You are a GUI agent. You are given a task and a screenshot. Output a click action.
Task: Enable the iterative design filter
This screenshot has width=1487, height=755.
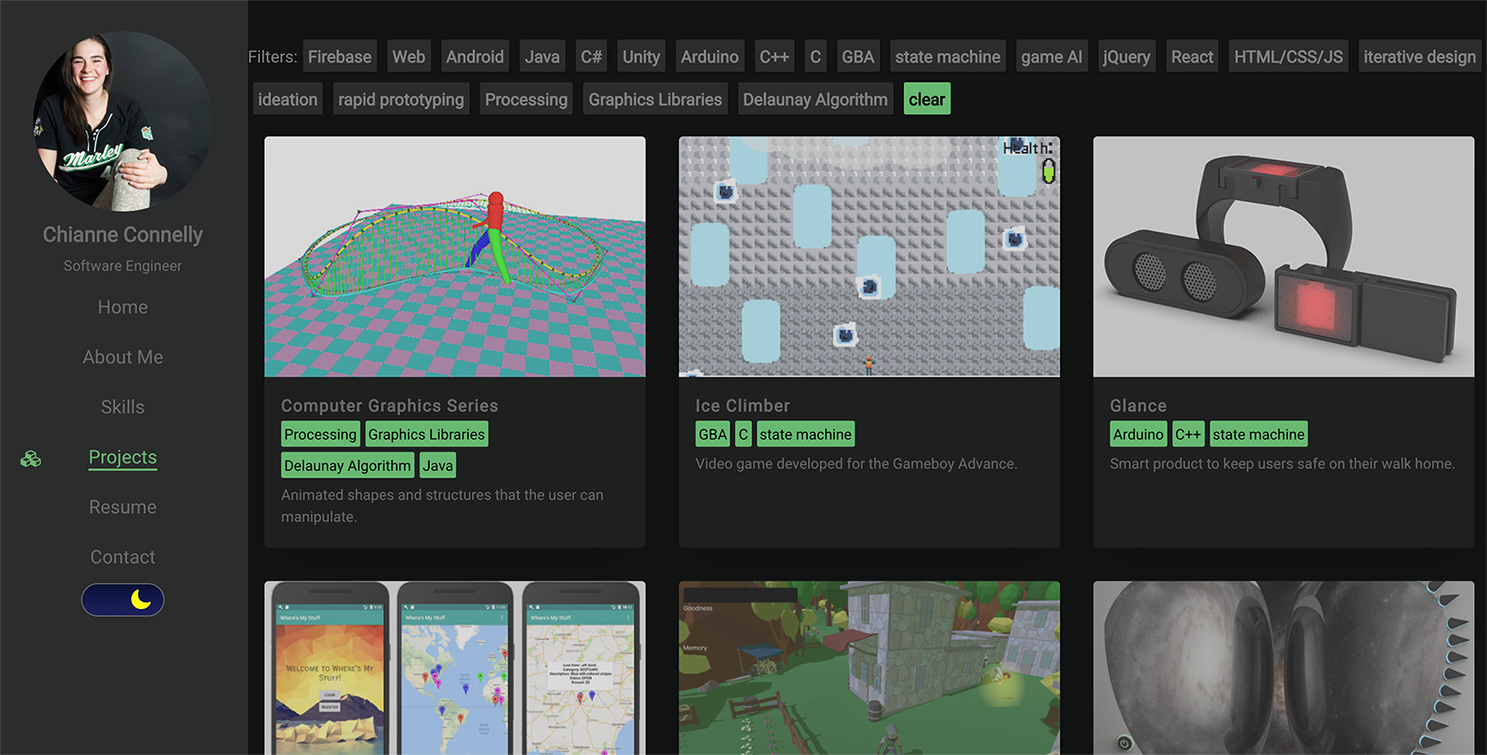[x=1419, y=56]
